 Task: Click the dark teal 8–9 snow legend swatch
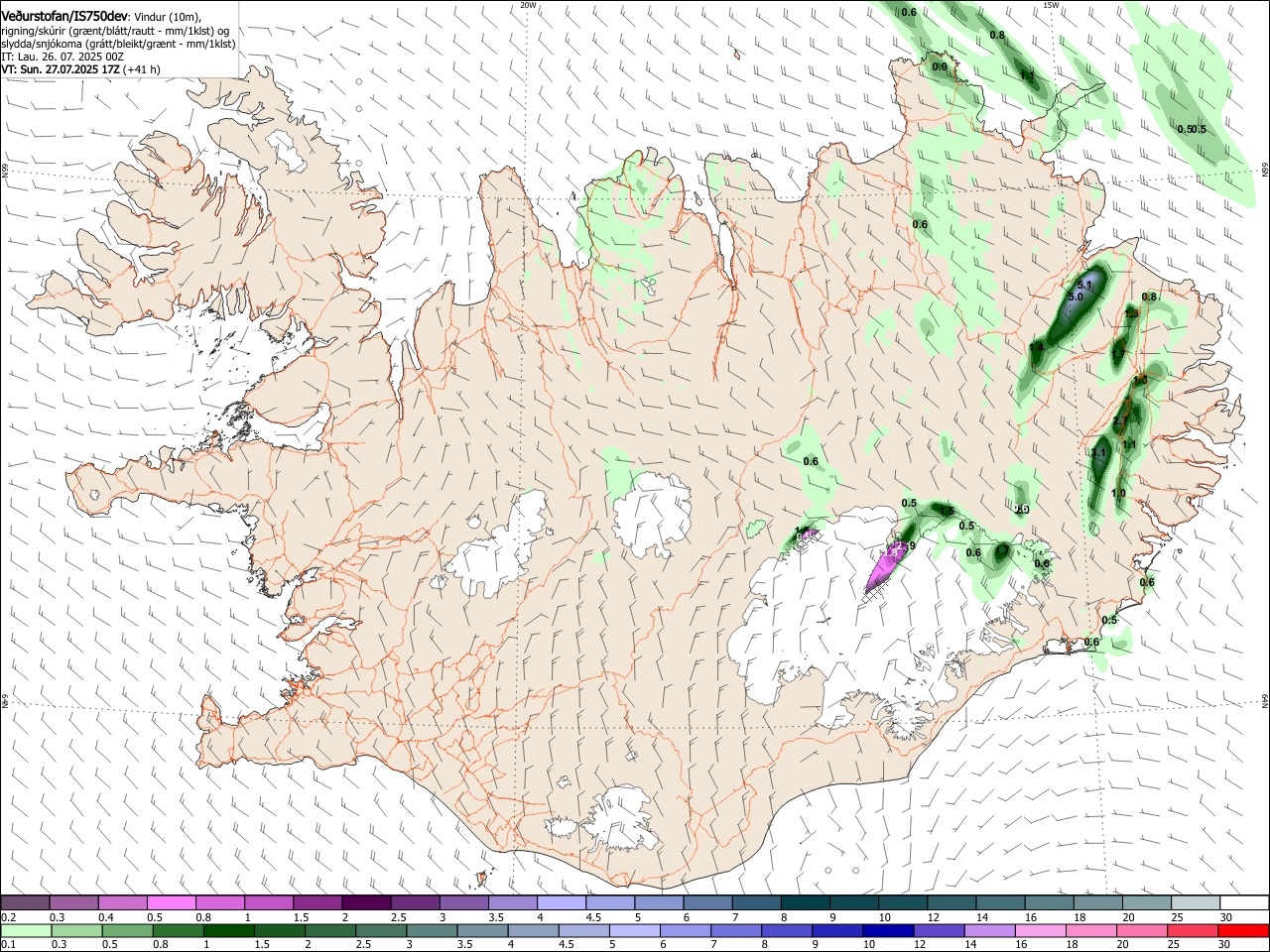[x=806, y=903]
